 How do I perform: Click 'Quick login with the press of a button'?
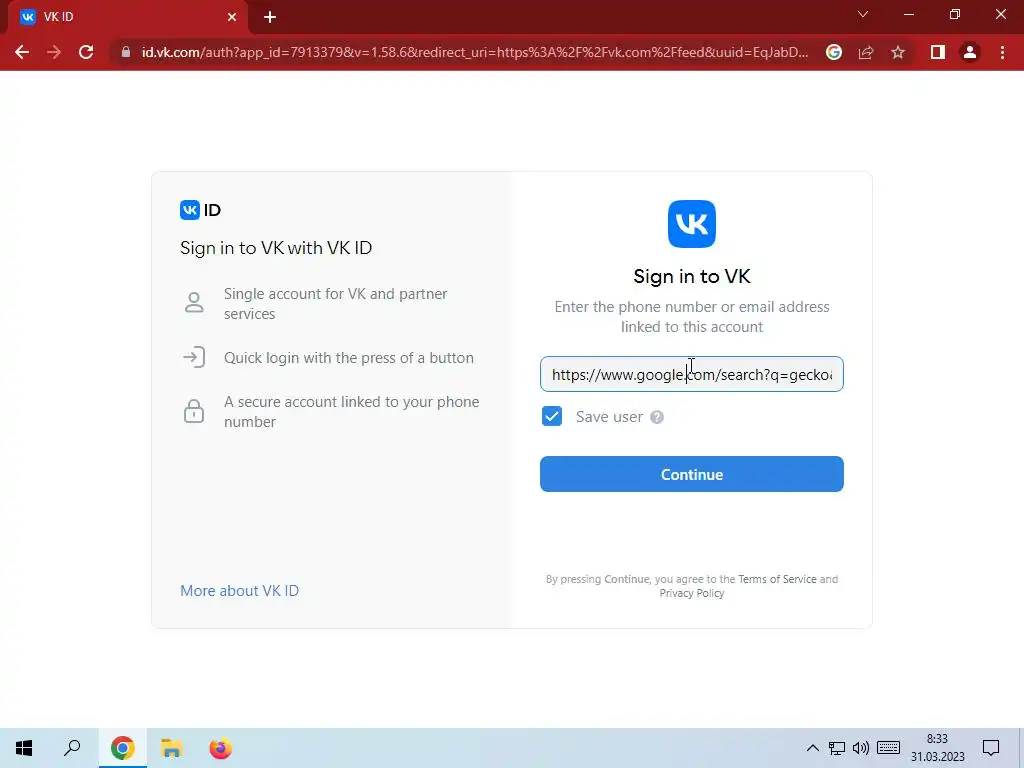coord(349,358)
